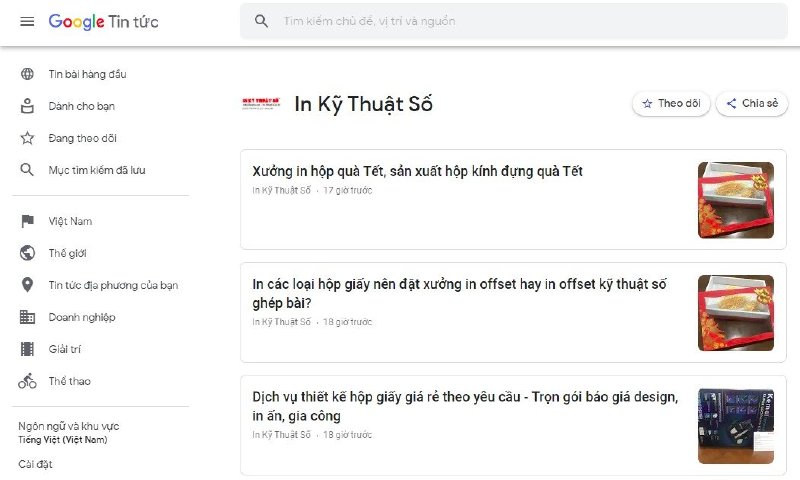The height and width of the screenshot is (480, 800).
Task: Click the bicycle icon for Thể thao
Action: (27, 381)
